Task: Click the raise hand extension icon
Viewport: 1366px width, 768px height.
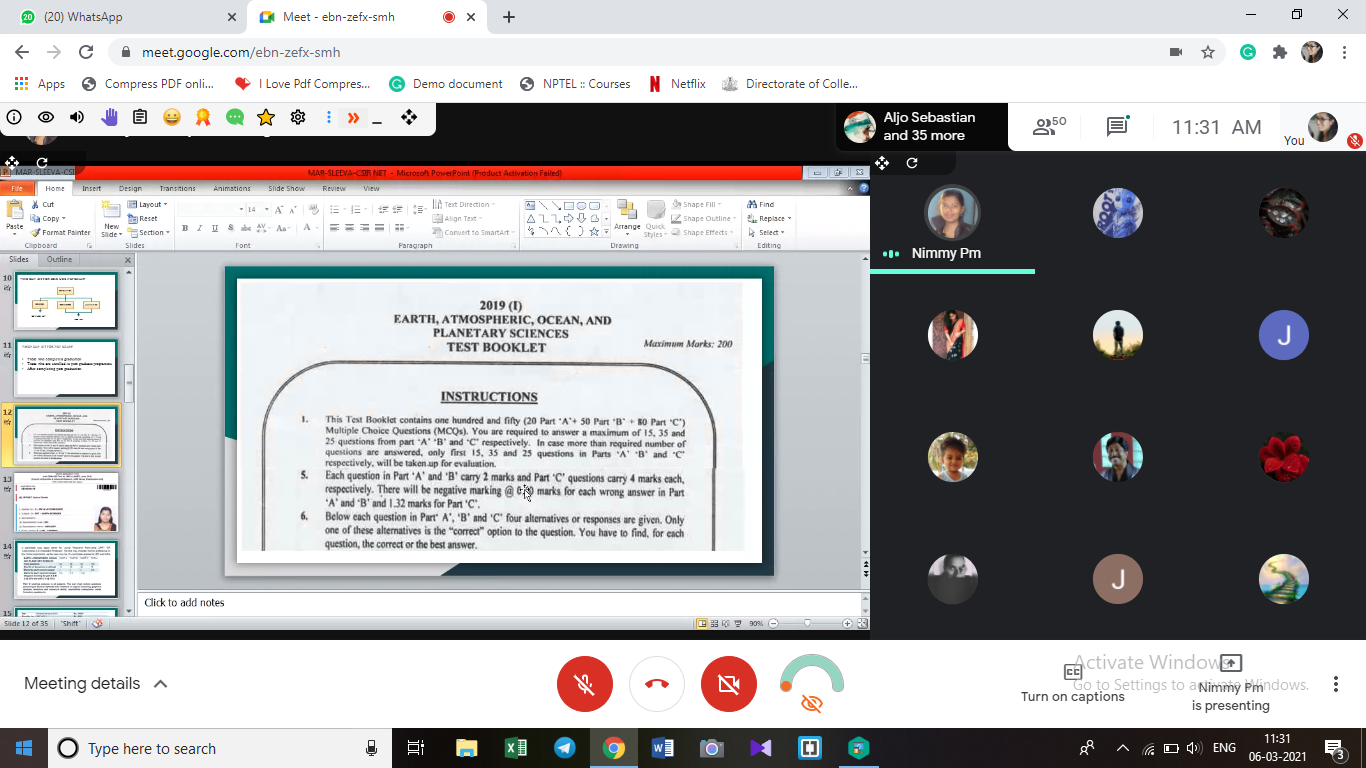Action: pyautogui.click(x=109, y=118)
